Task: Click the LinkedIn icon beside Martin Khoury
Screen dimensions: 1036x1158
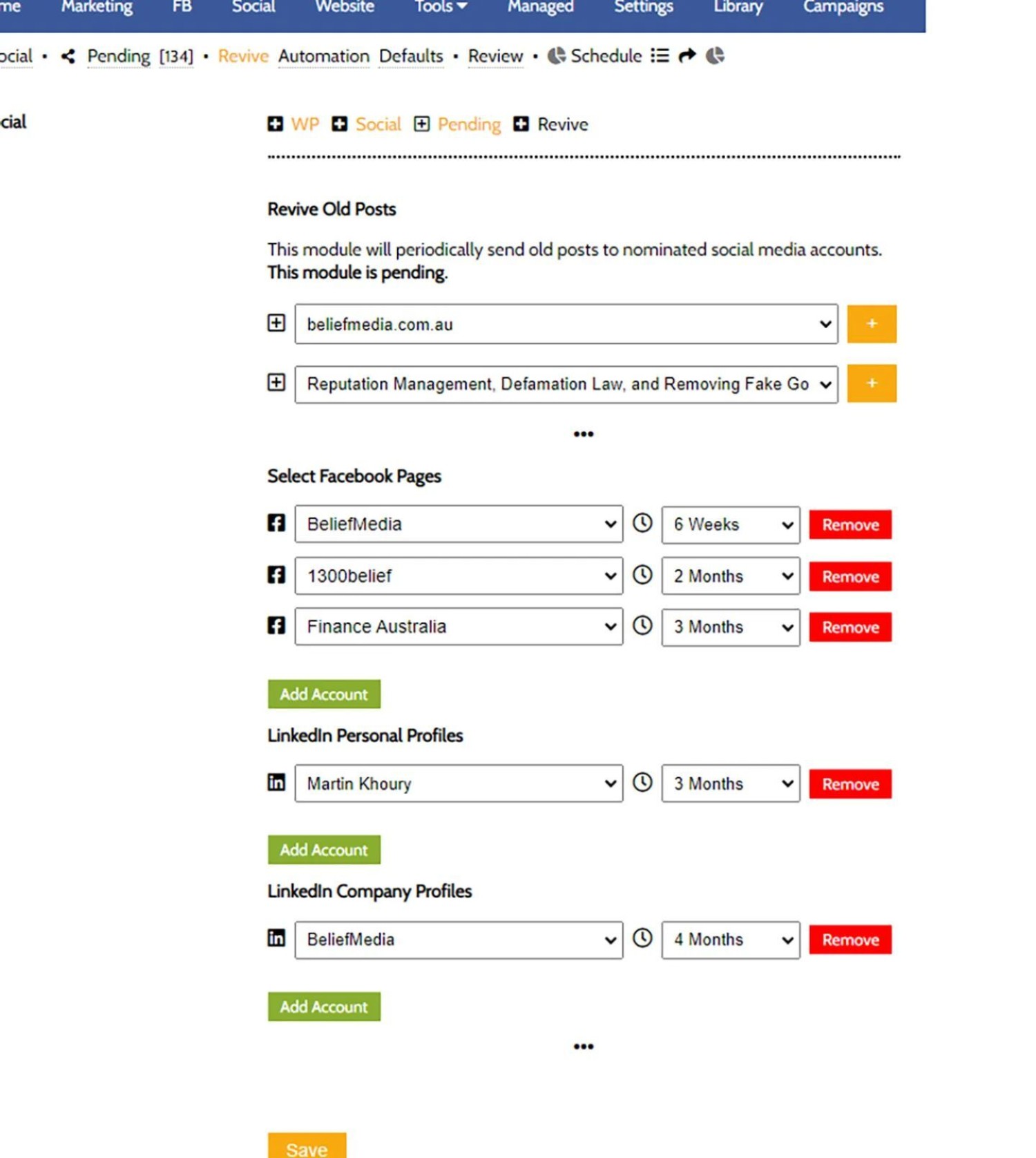Action: pos(276,782)
